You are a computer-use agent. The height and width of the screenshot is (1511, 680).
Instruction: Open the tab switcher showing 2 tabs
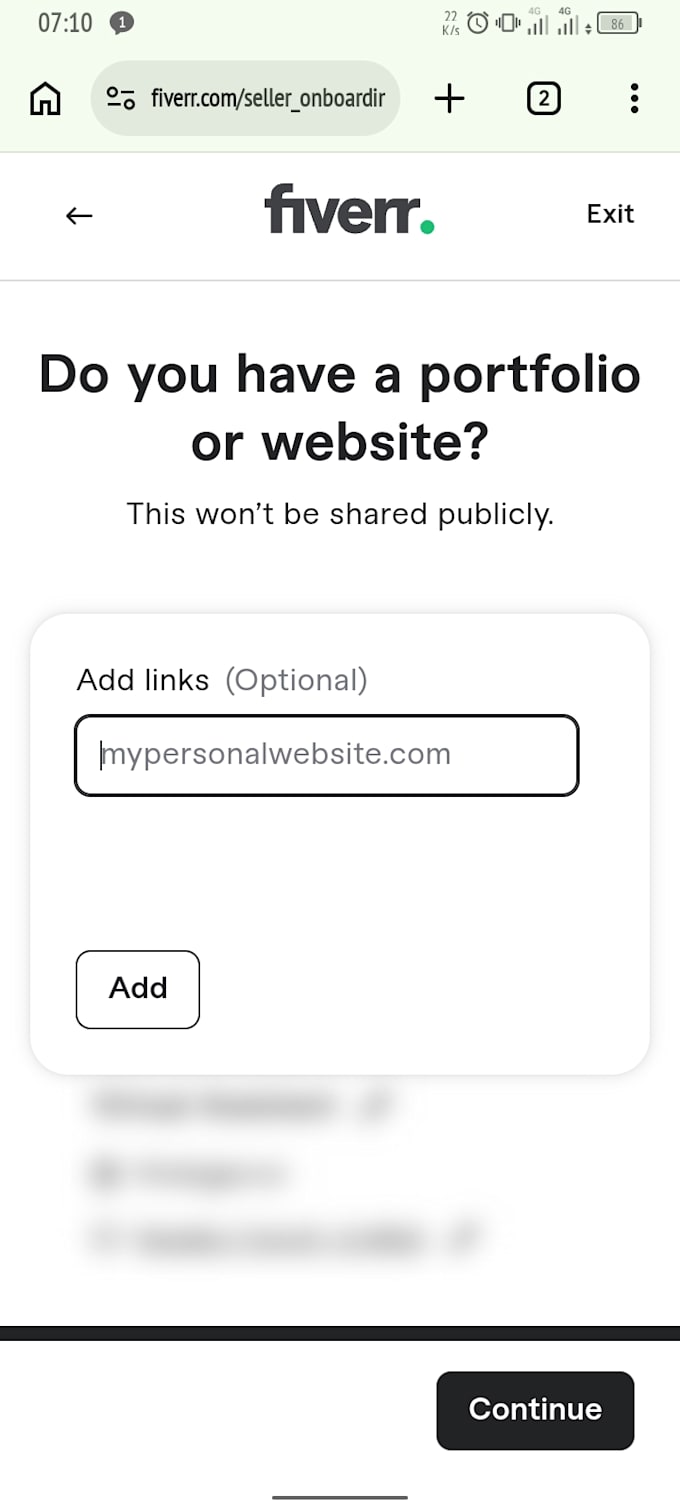[543, 98]
